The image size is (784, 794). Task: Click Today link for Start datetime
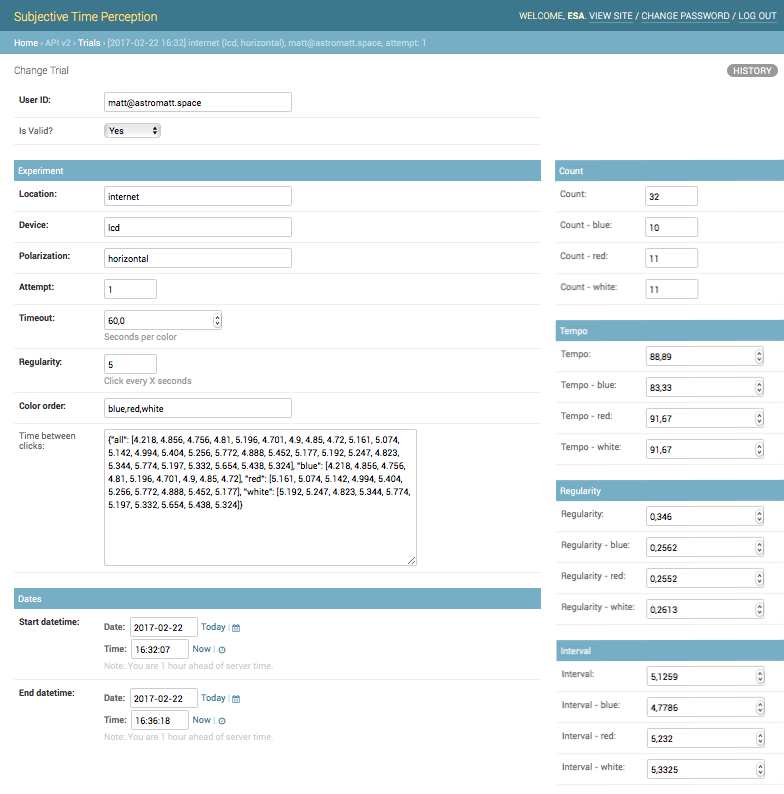click(213, 627)
